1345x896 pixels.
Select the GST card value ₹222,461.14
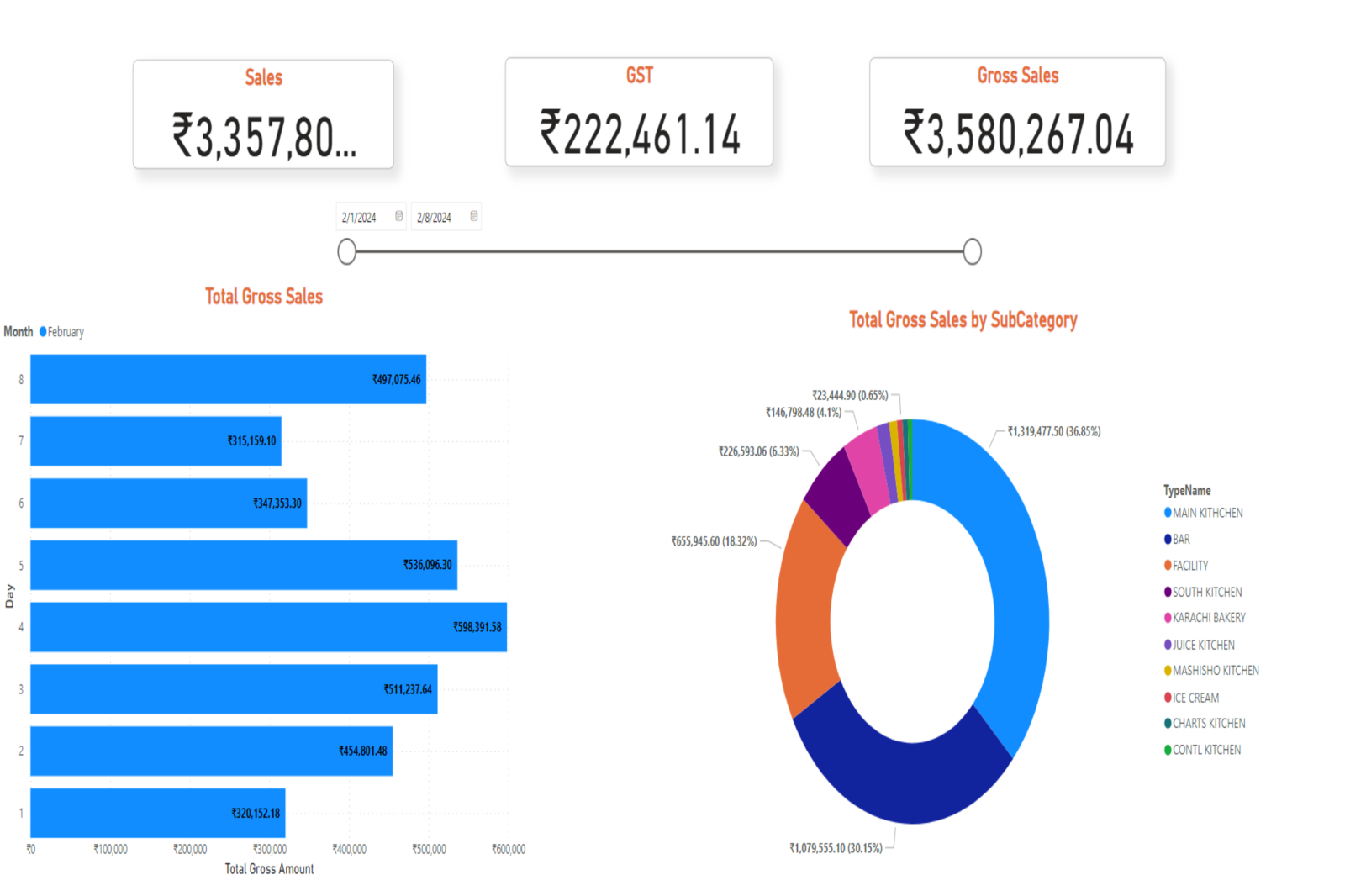(640, 134)
